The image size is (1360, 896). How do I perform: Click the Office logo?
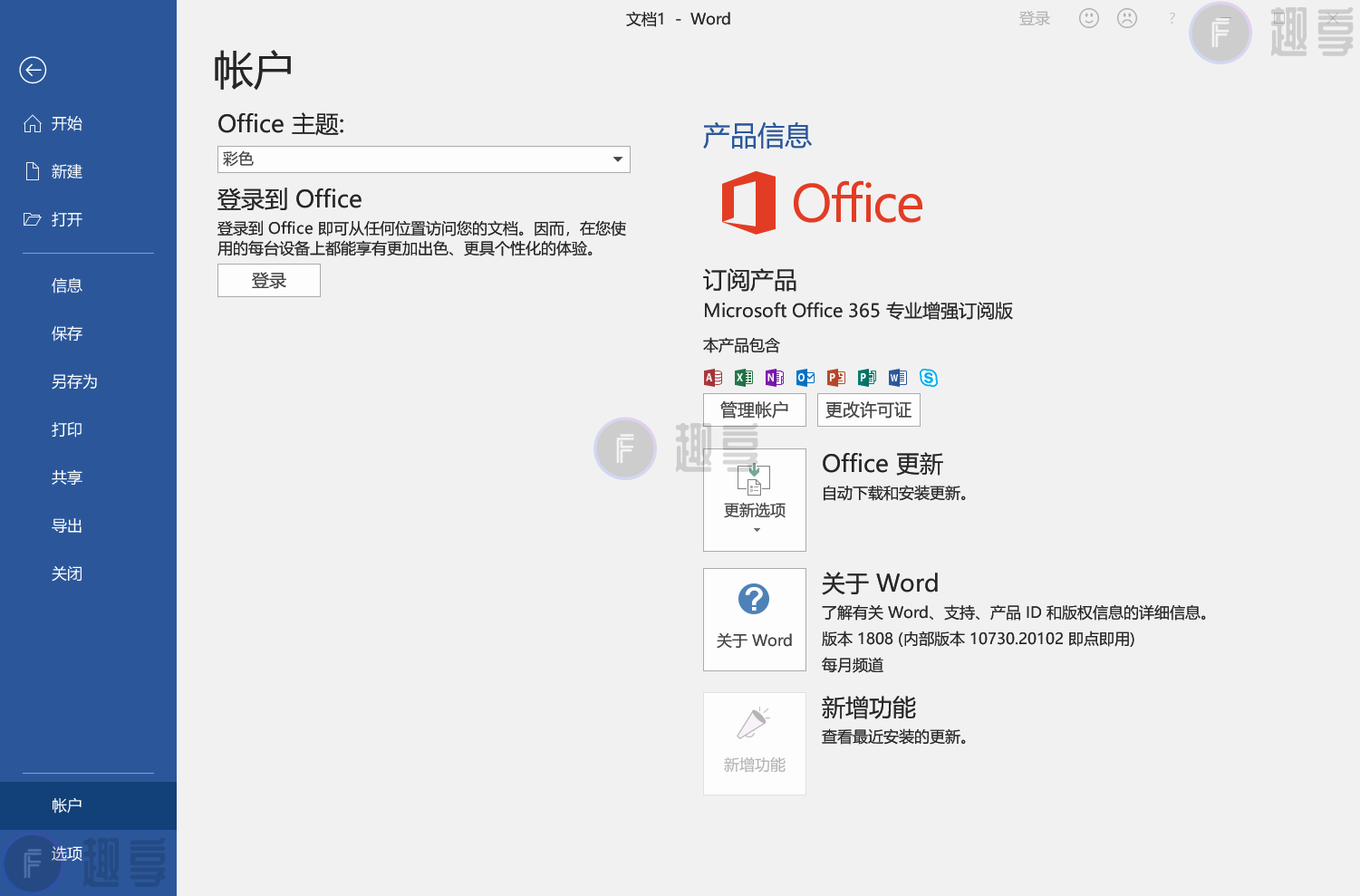[822, 203]
